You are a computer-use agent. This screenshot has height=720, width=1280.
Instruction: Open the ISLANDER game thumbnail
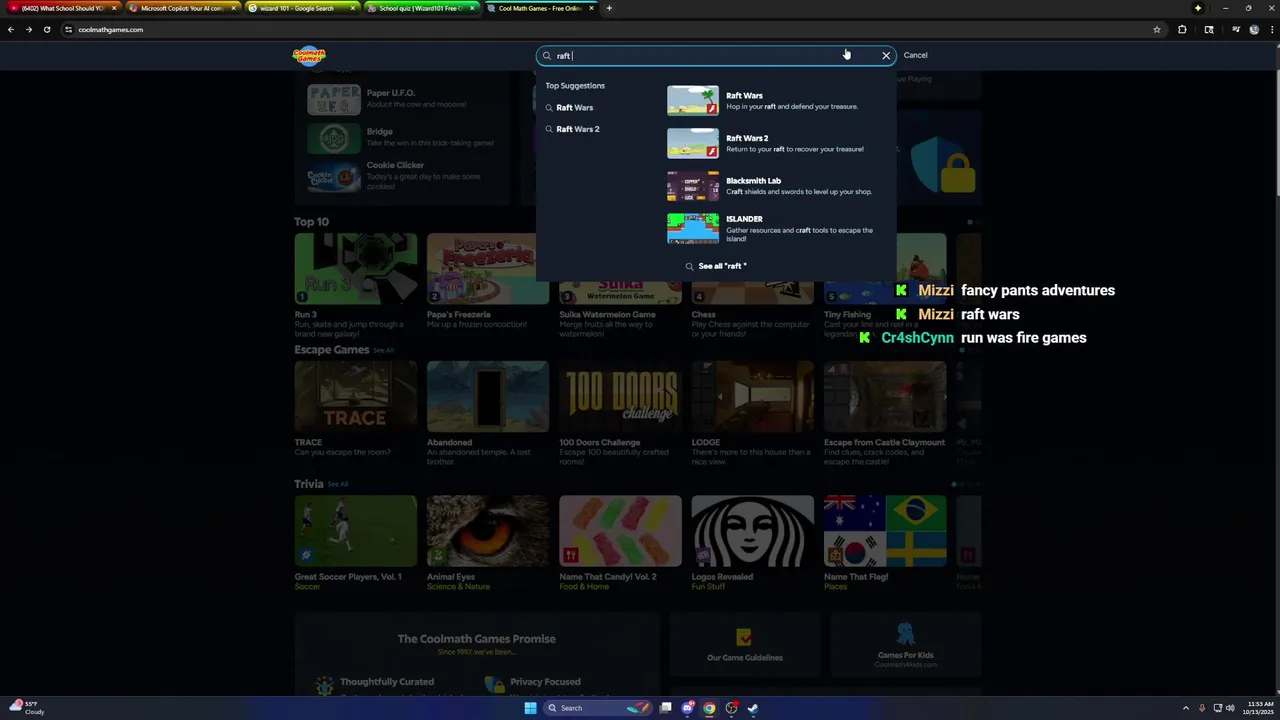tap(693, 229)
